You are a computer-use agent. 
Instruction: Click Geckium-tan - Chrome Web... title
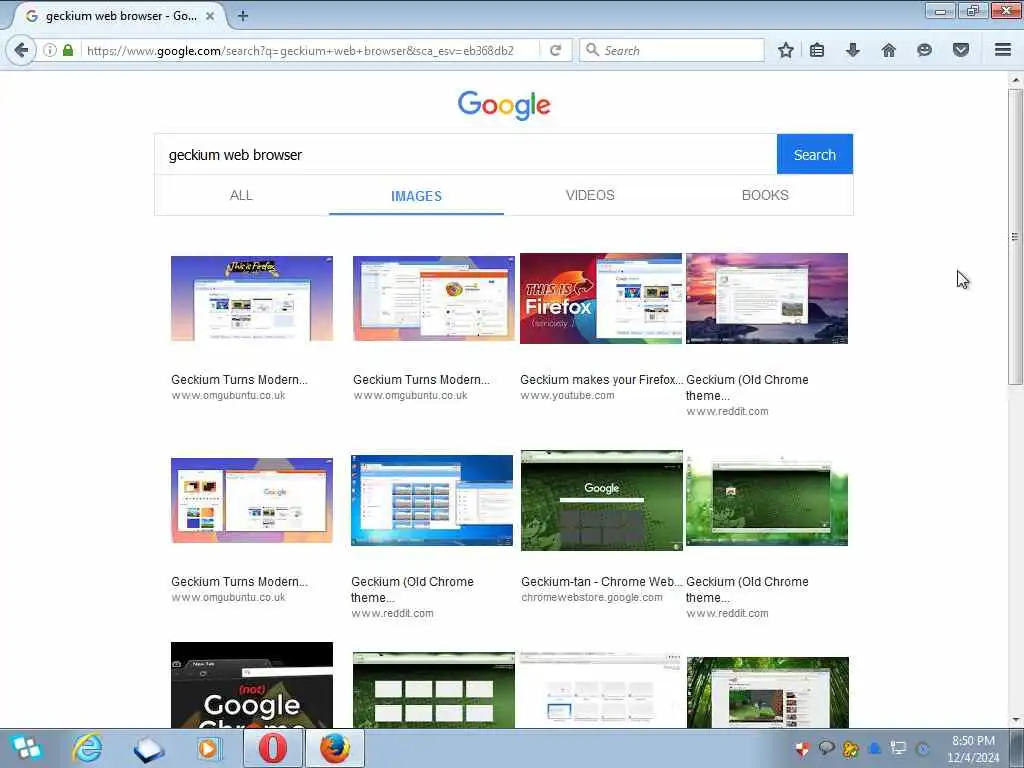[601, 582]
